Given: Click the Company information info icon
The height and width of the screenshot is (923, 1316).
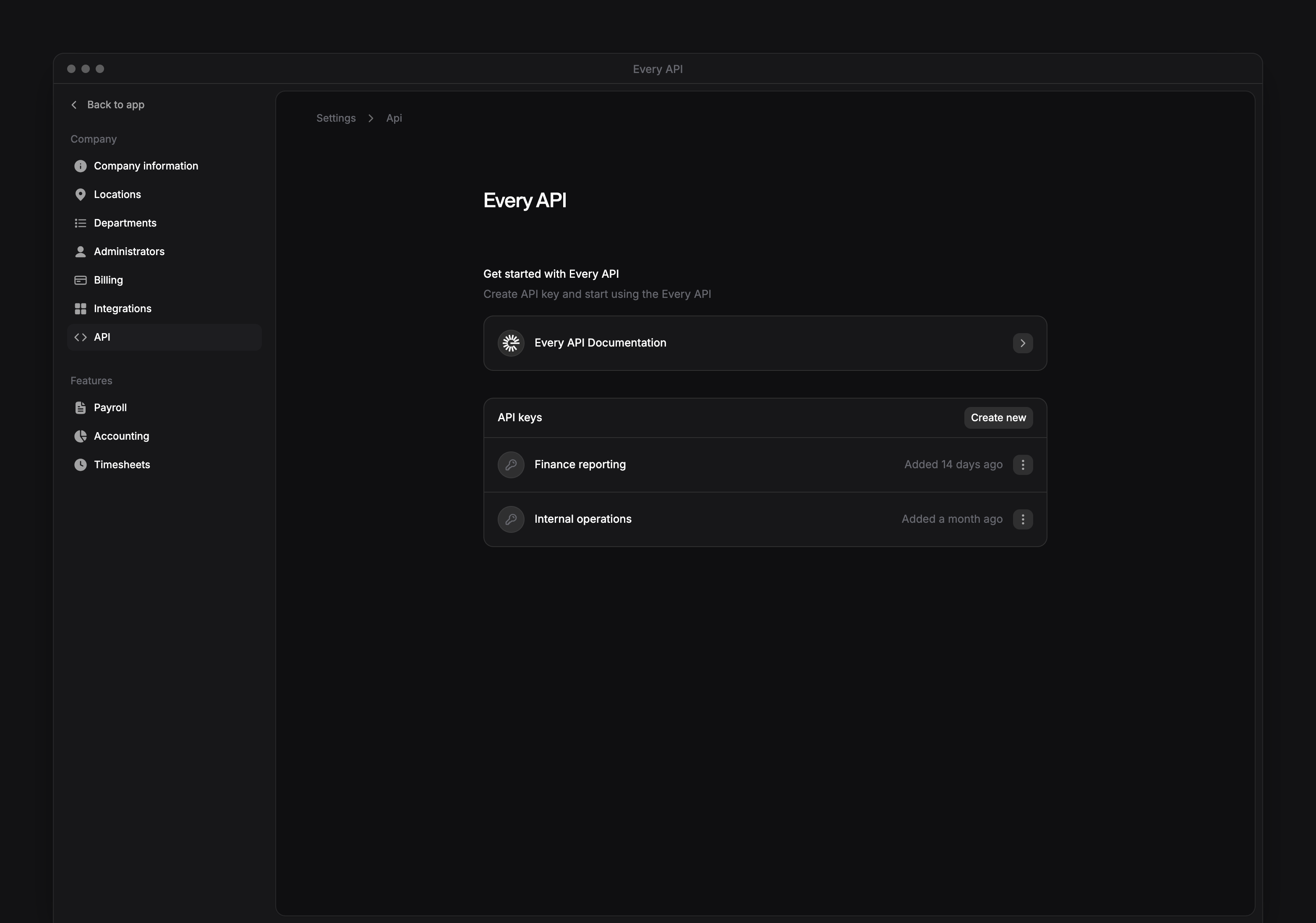Looking at the screenshot, I should click(80, 166).
